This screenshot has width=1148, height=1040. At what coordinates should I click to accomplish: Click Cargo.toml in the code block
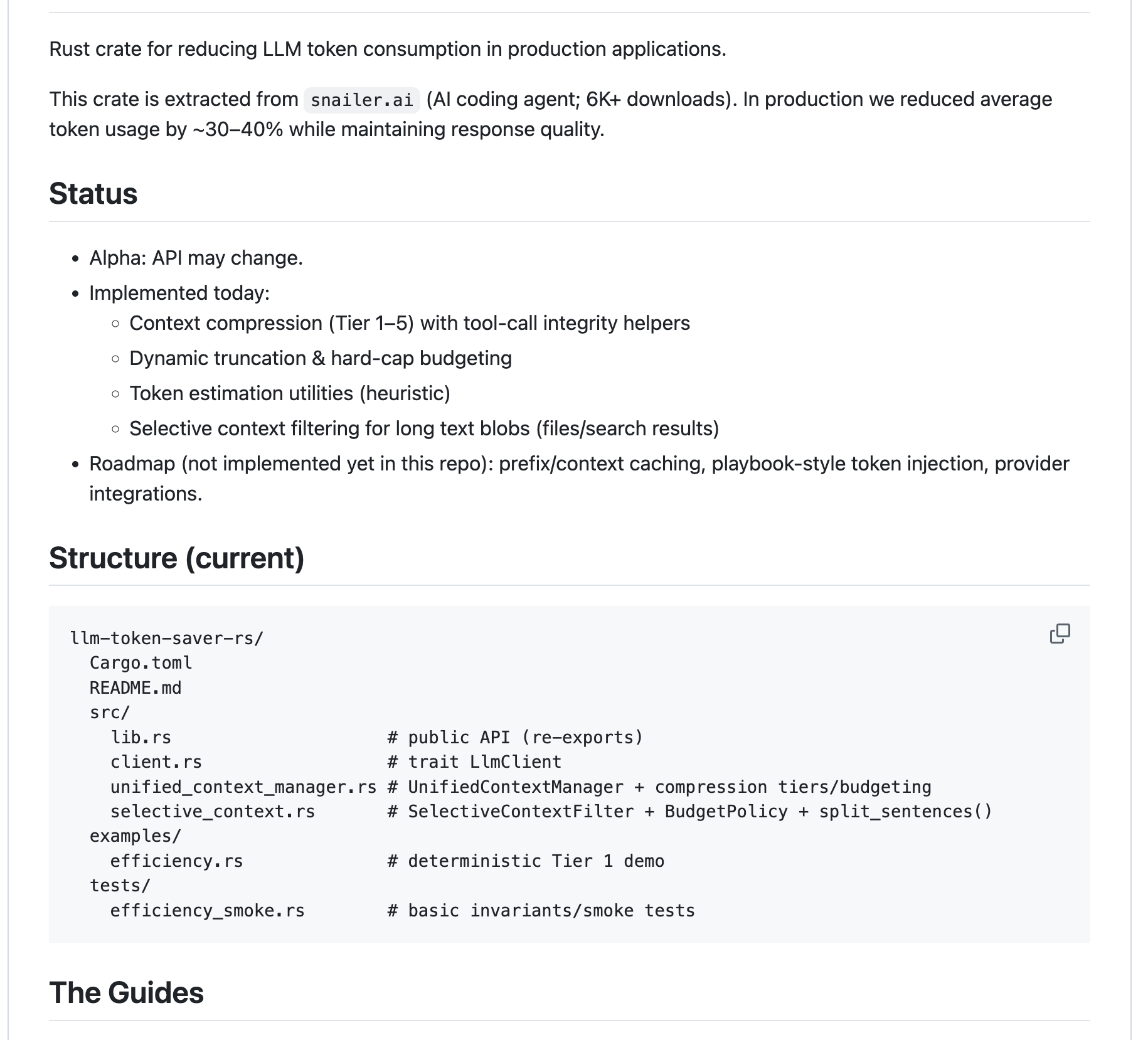141,663
